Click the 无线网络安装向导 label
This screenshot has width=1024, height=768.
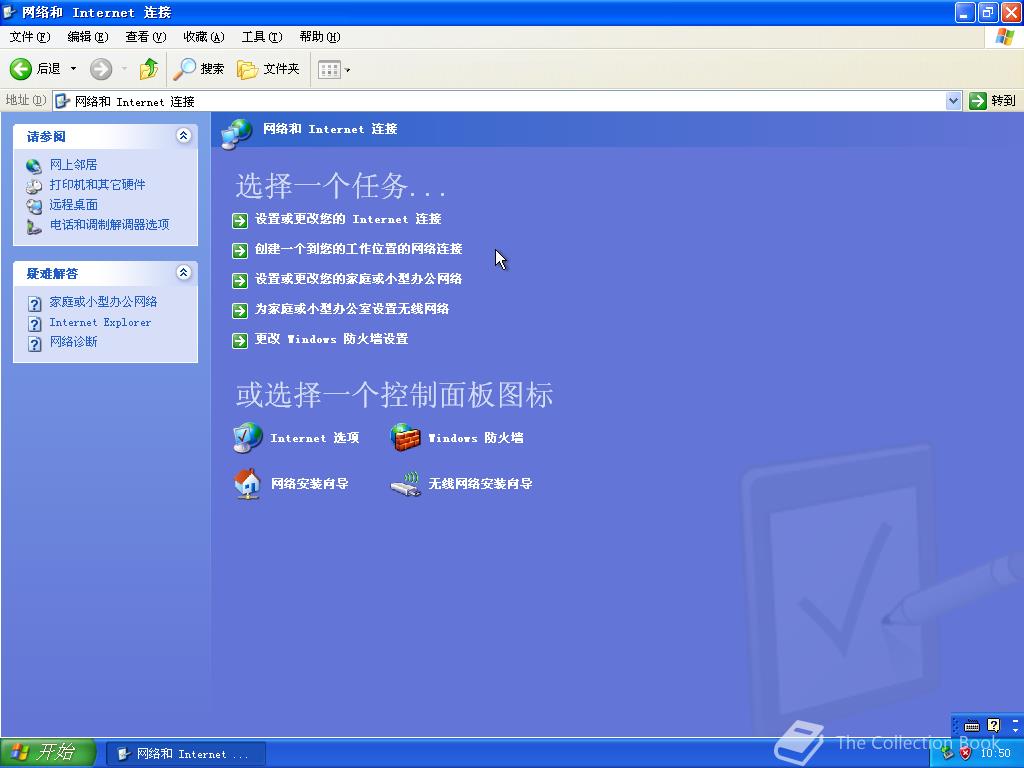click(480, 484)
